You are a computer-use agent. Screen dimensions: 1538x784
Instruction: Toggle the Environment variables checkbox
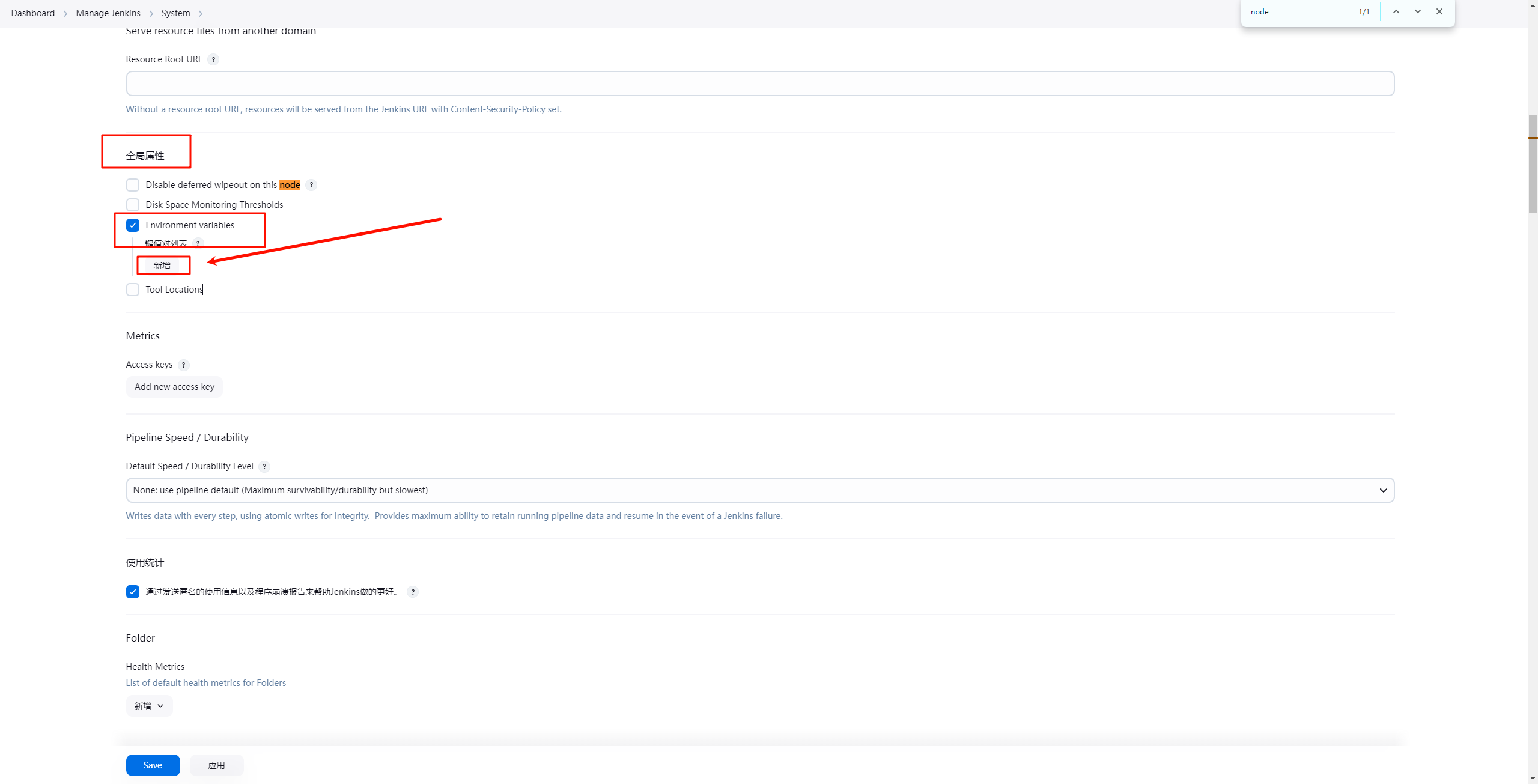(x=132, y=225)
